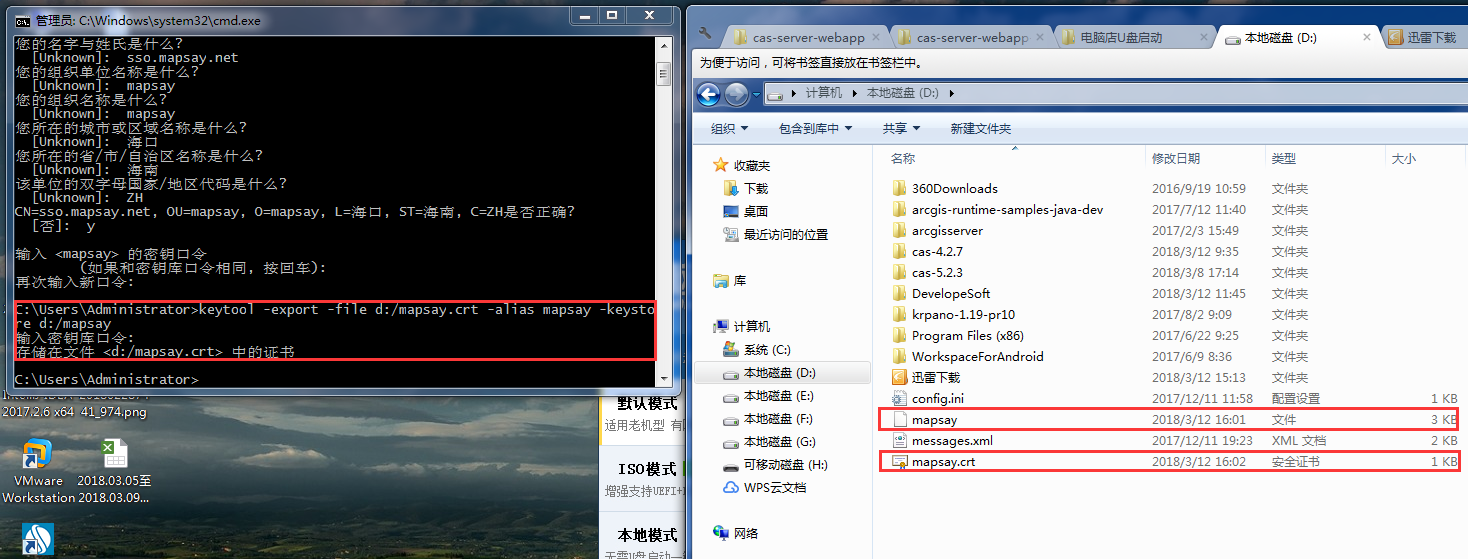Select the mapsay keystore file row
The height and width of the screenshot is (559, 1468).
coord(1168,419)
